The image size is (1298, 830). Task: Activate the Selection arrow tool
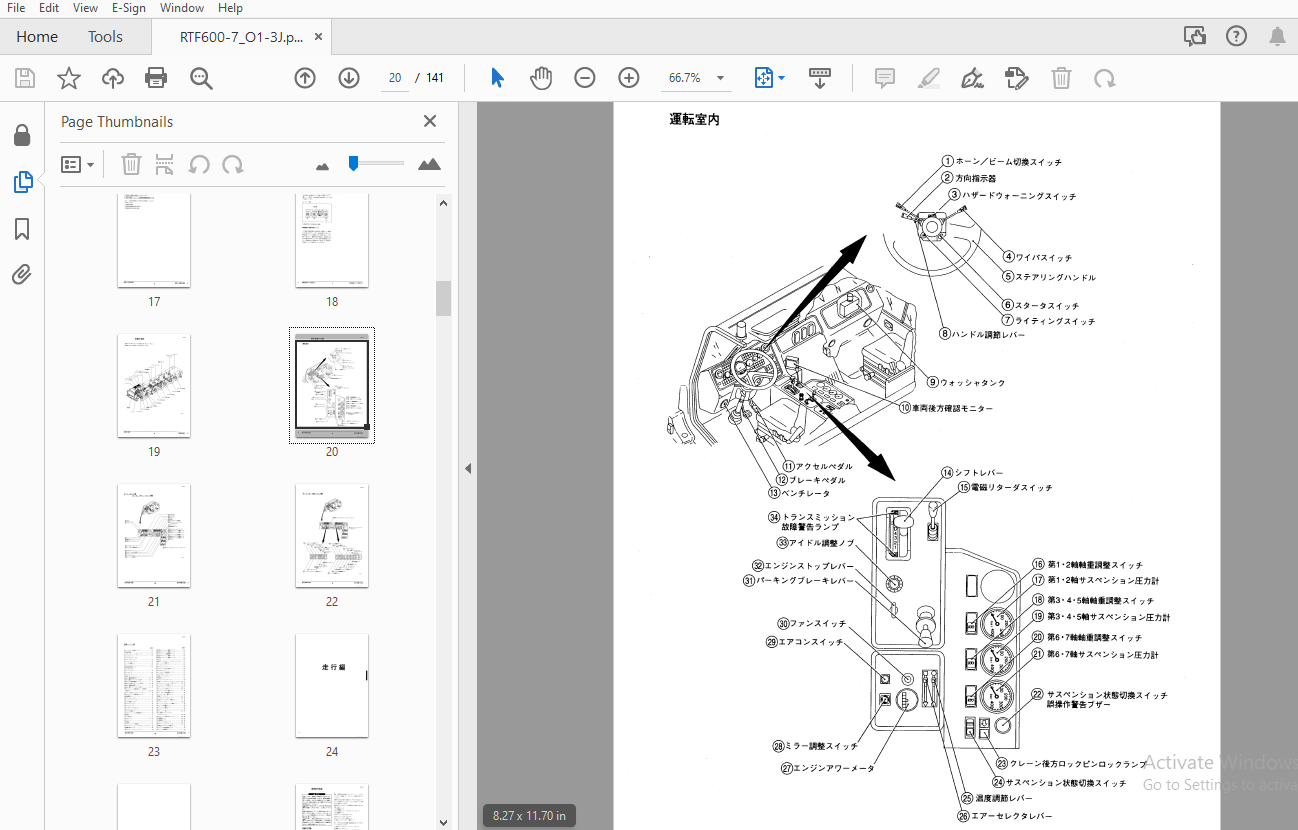click(497, 78)
